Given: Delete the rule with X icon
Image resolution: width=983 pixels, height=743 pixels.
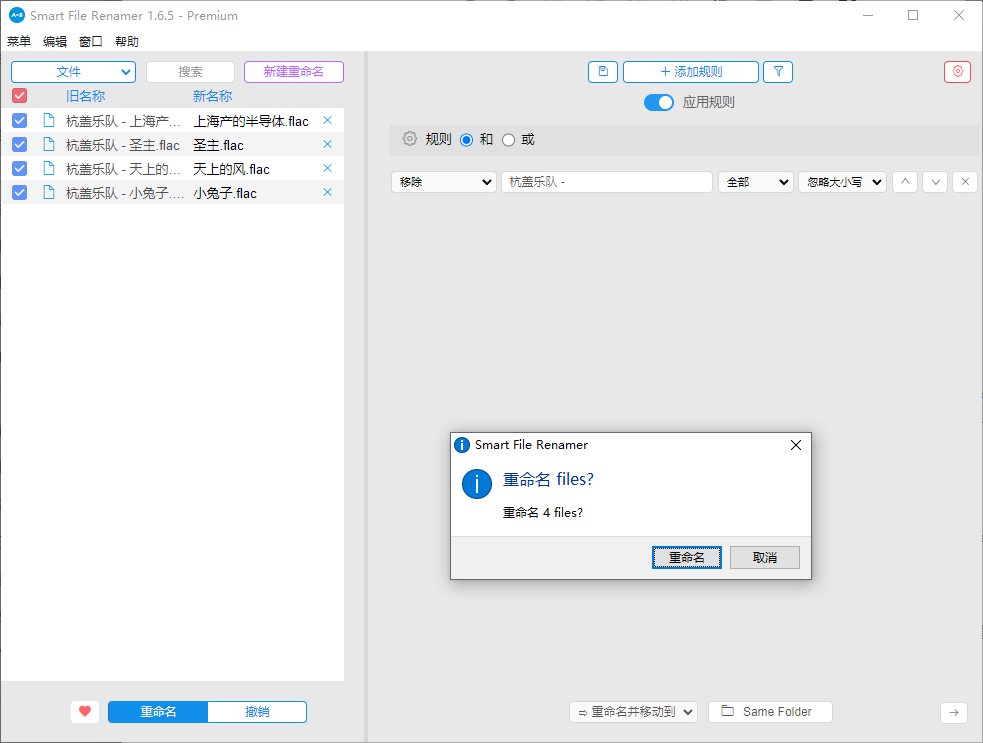Looking at the screenshot, I should (964, 182).
